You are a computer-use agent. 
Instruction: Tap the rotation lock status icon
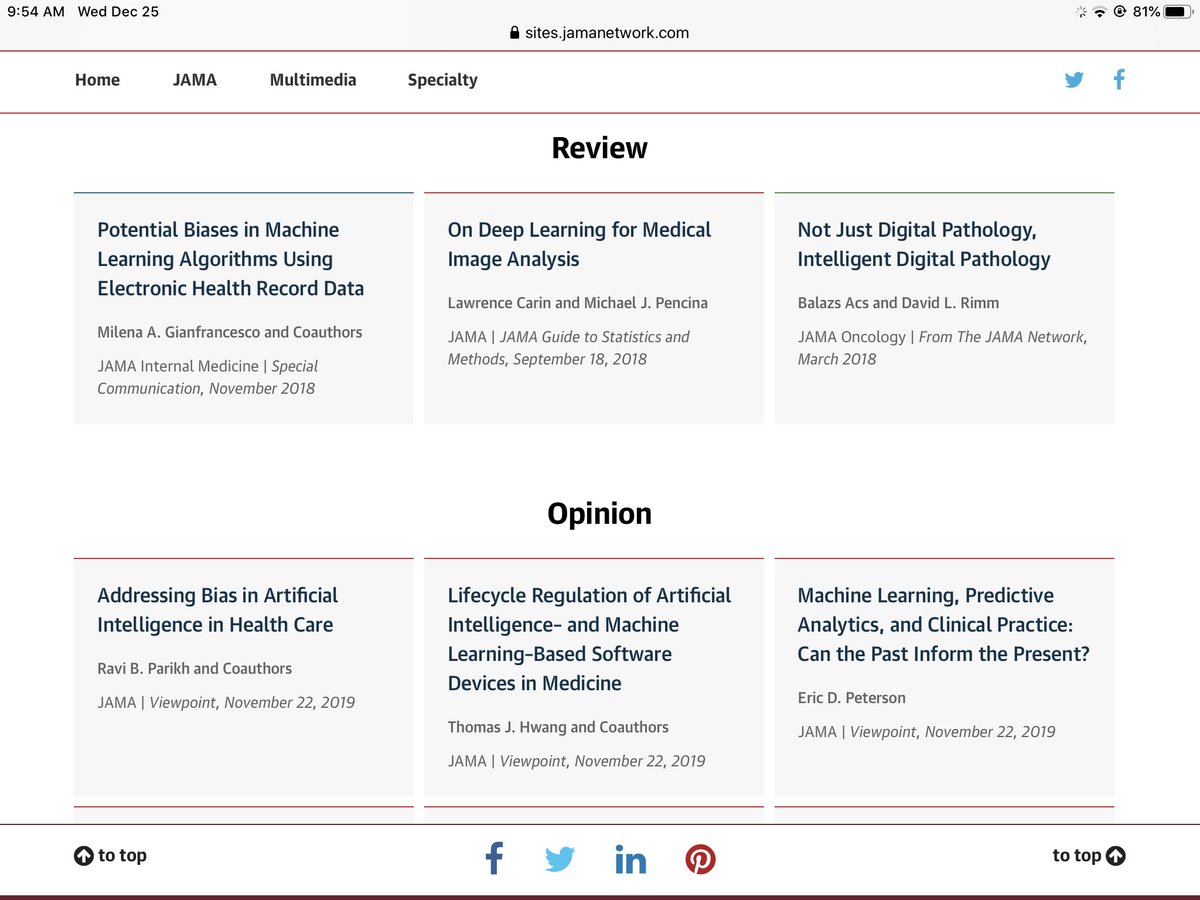1120,12
